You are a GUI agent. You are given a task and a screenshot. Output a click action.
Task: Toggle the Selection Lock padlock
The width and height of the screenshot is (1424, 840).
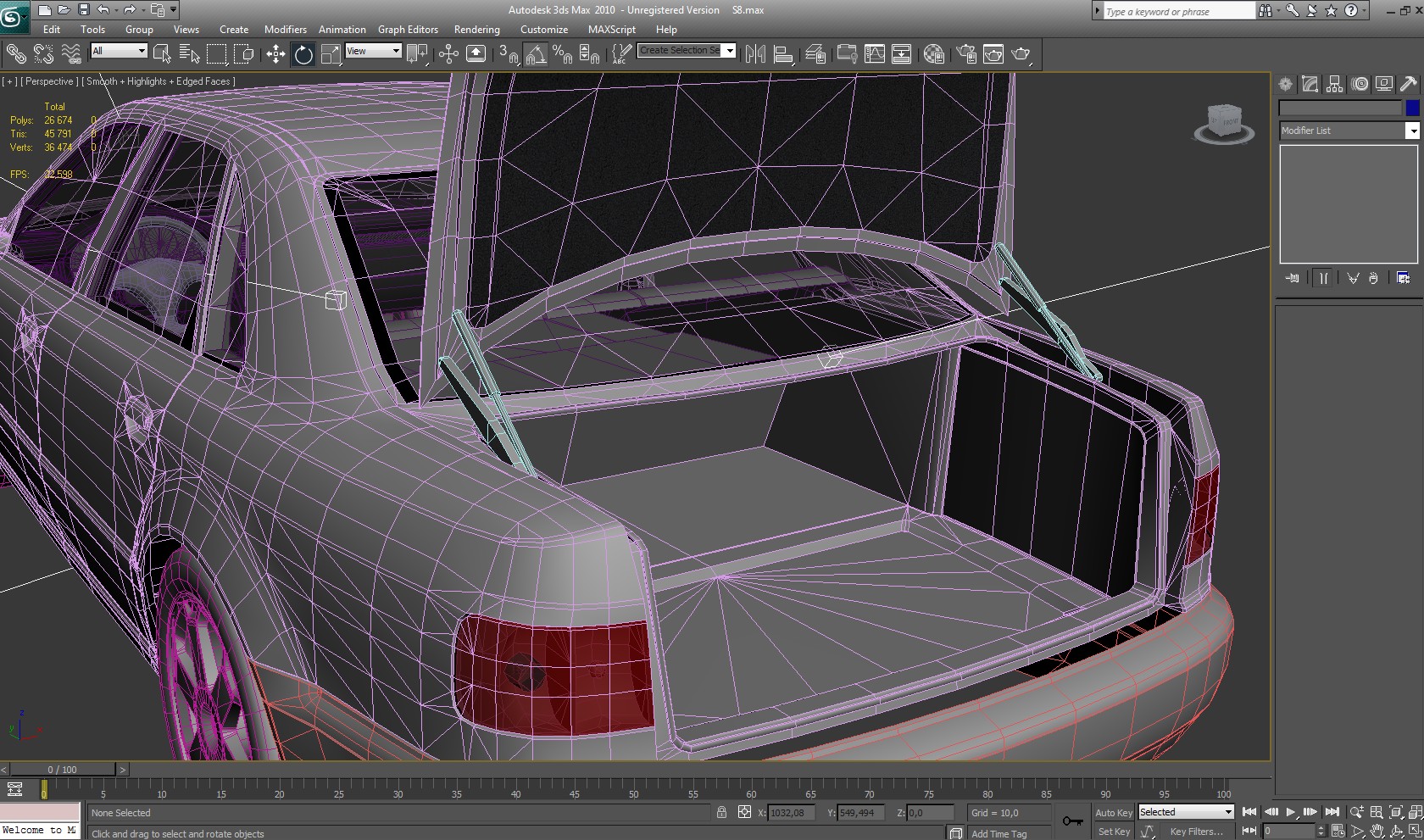tap(721, 812)
